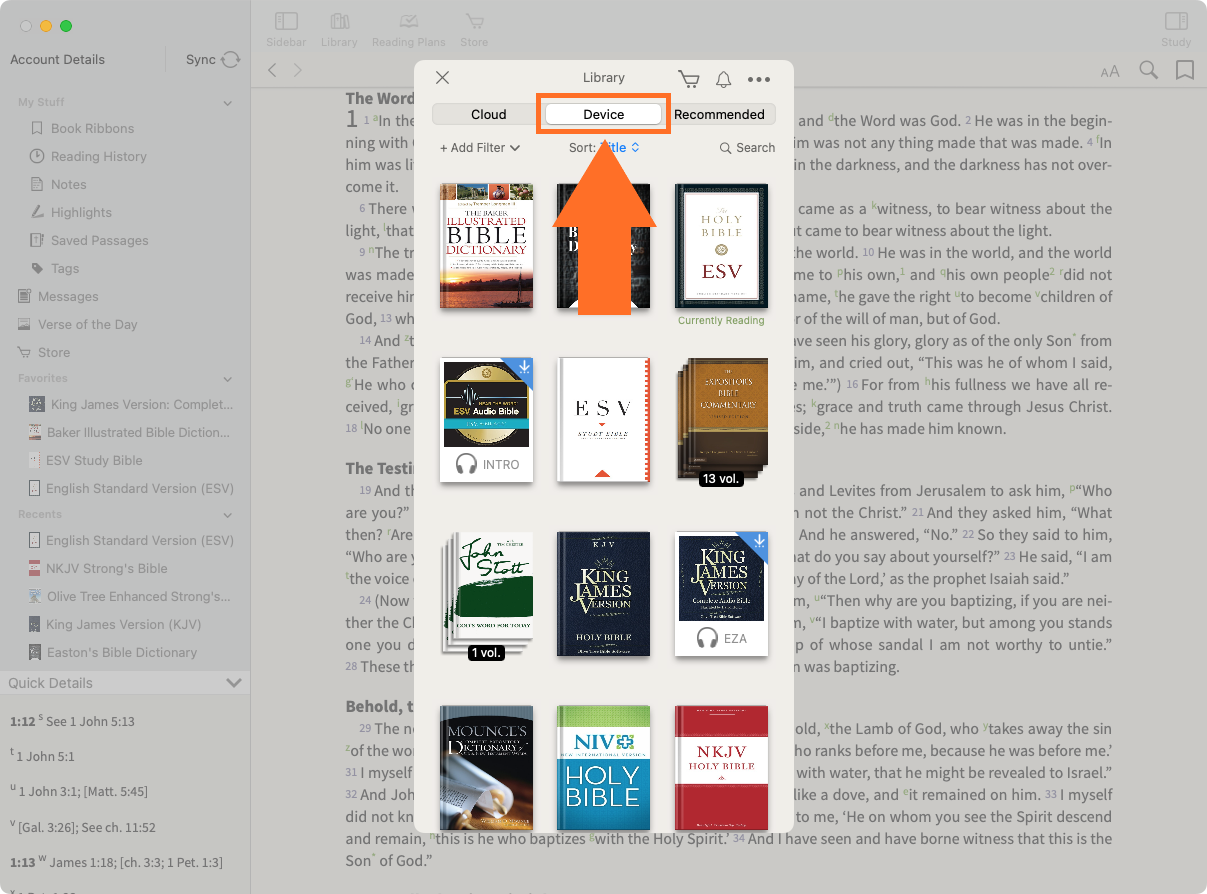The height and width of the screenshot is (894, 1207).
Task: Close the Library popup with the X
Action: pyautogui.click(x=443, y=78)
